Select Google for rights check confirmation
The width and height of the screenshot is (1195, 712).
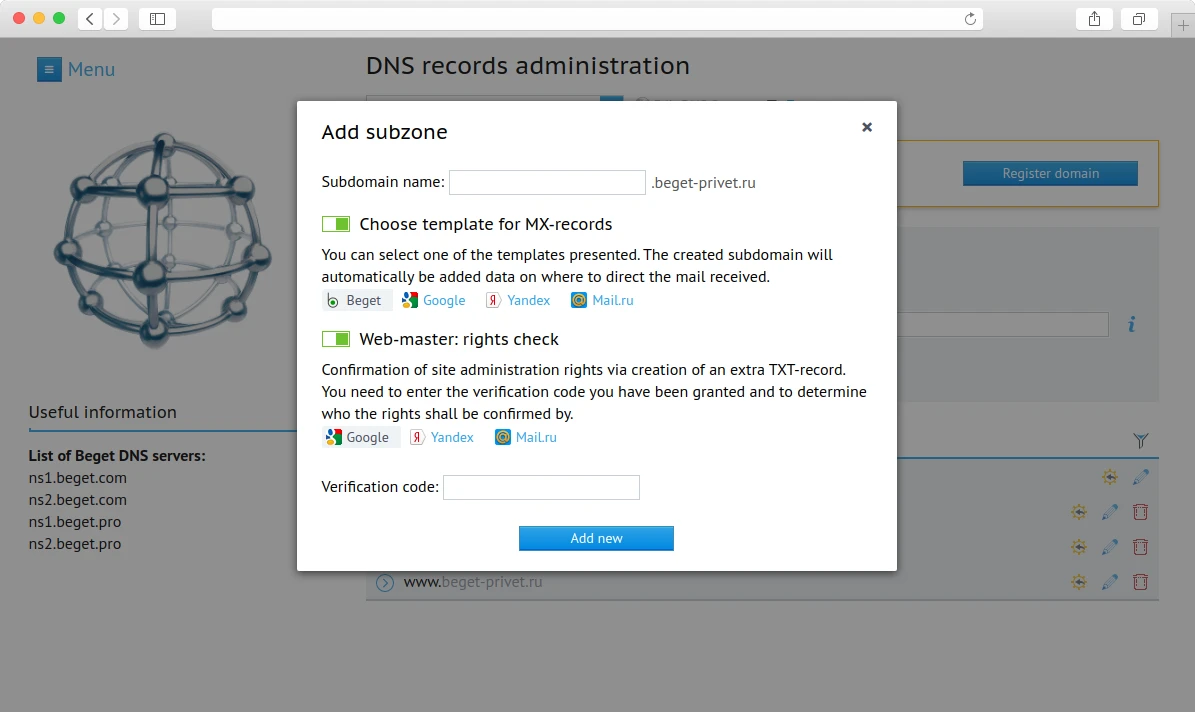click(358, 437)
